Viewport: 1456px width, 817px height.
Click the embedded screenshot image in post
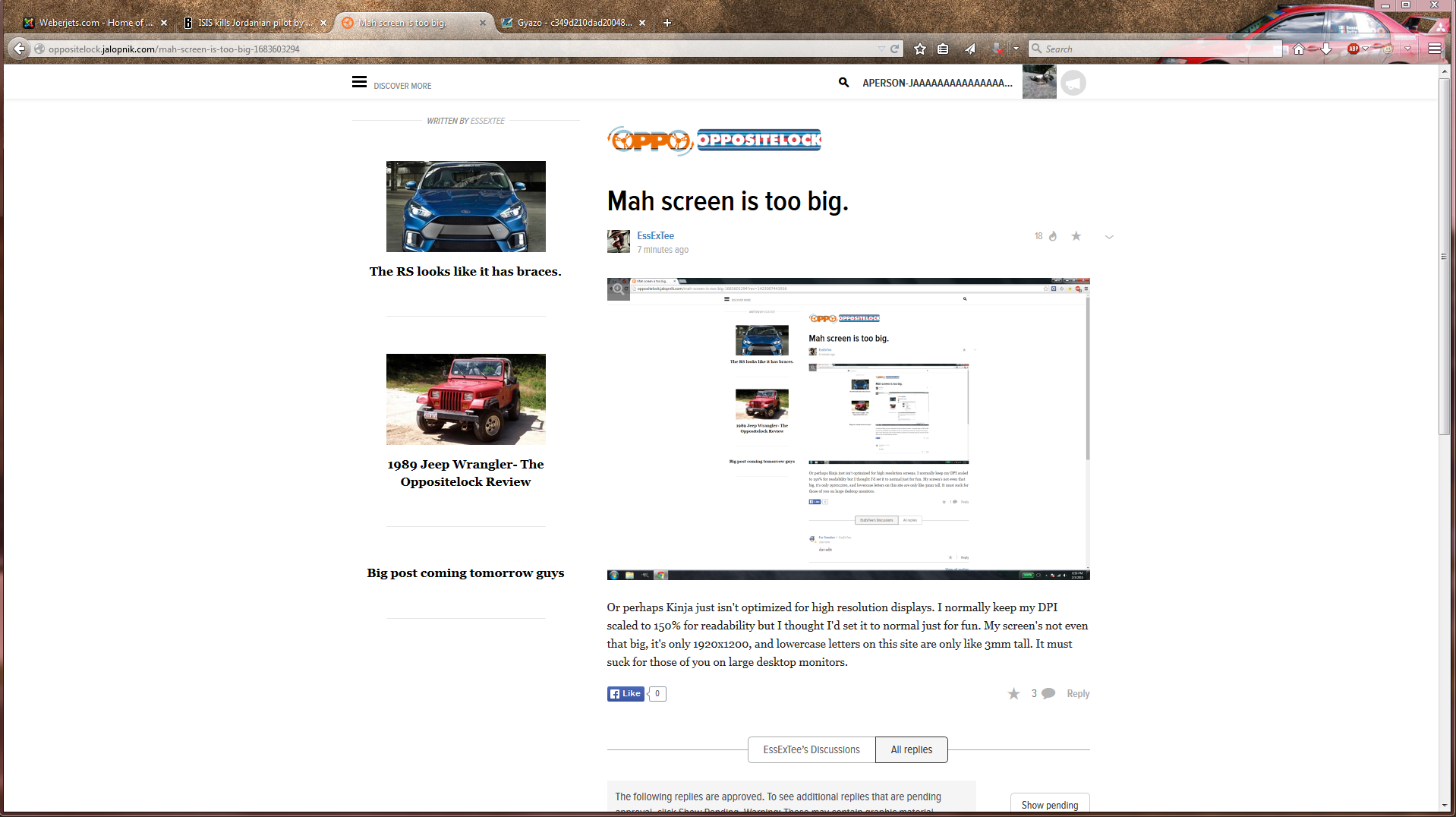coord(848,429)
